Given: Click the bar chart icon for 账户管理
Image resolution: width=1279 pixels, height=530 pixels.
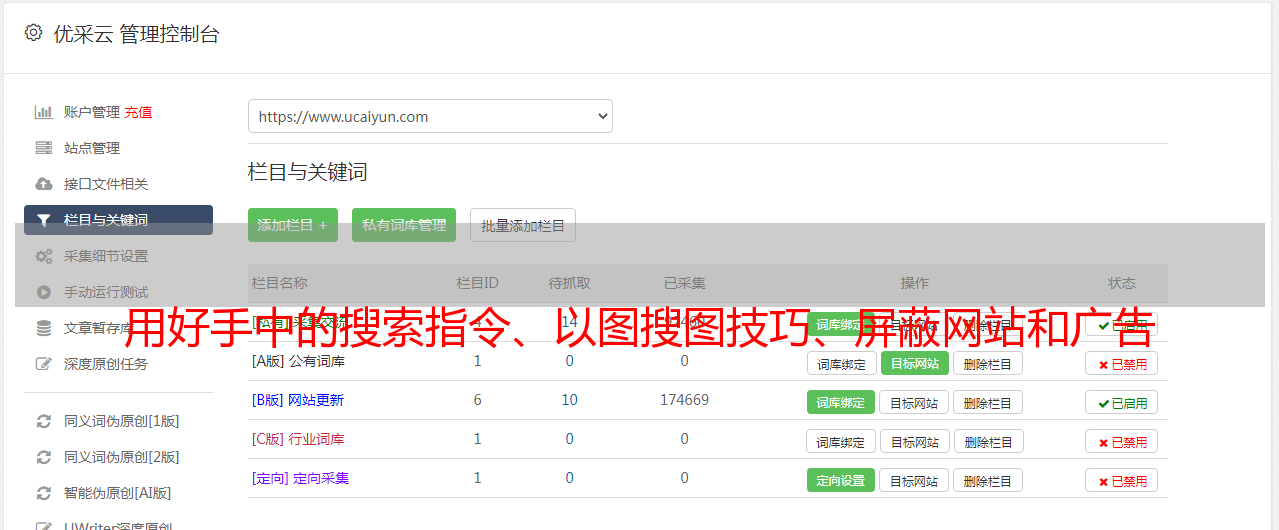Looking at the screenshot, I should point(43,112).
